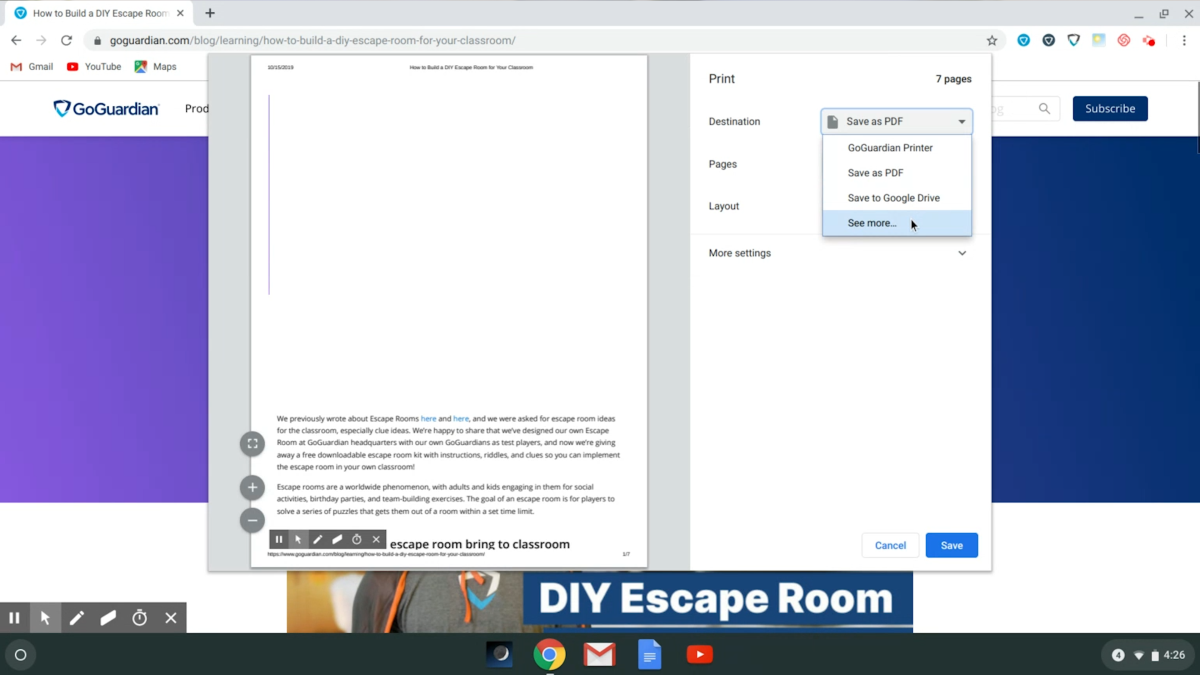Pause the screen recording in the bottom-left toolbar

click(x=14, y=618)
